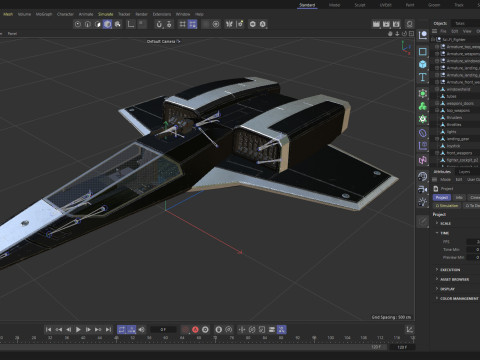480x360 pixels.
Task: Click the 120 F end frame field
Action: (402, 347)
